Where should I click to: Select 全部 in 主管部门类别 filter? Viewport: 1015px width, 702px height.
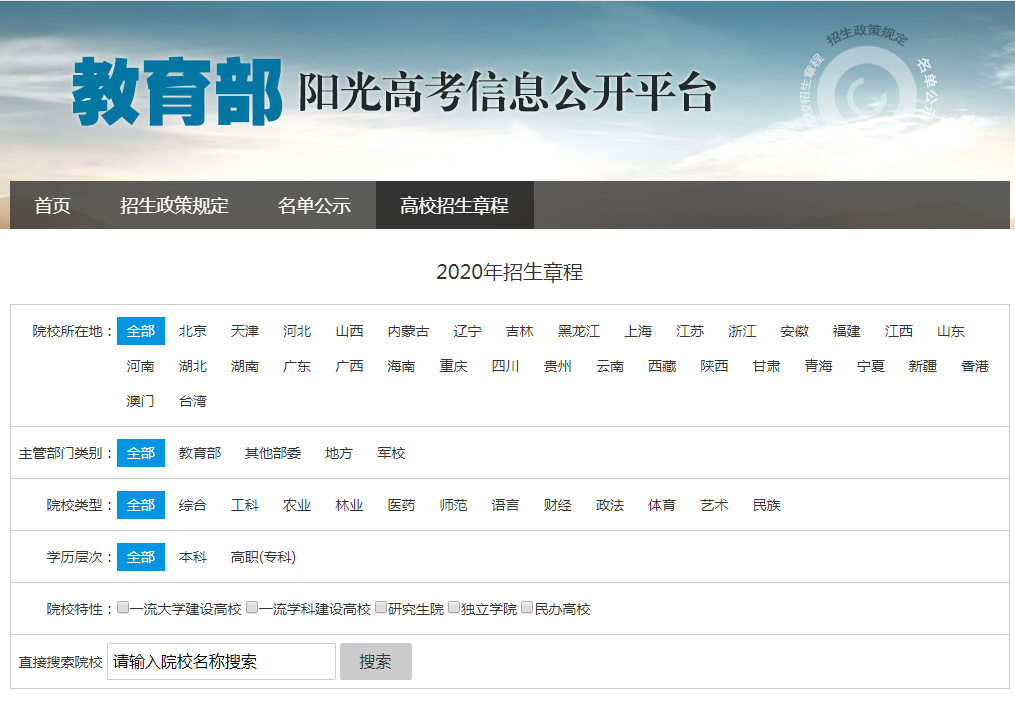click(x=141, y=453)
